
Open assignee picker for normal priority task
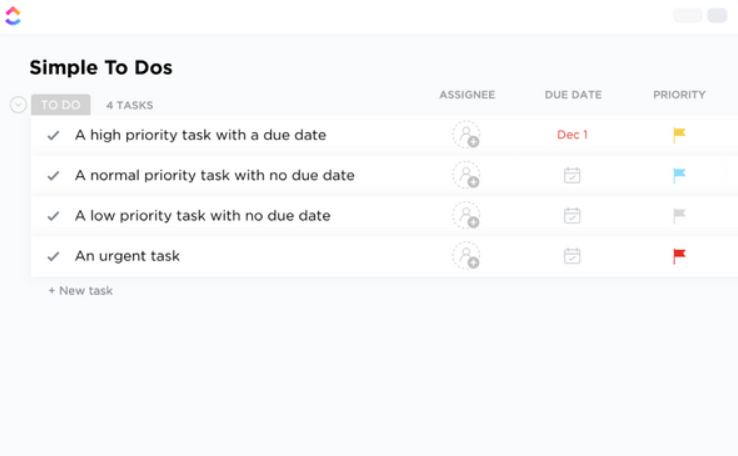click(466, 176)
